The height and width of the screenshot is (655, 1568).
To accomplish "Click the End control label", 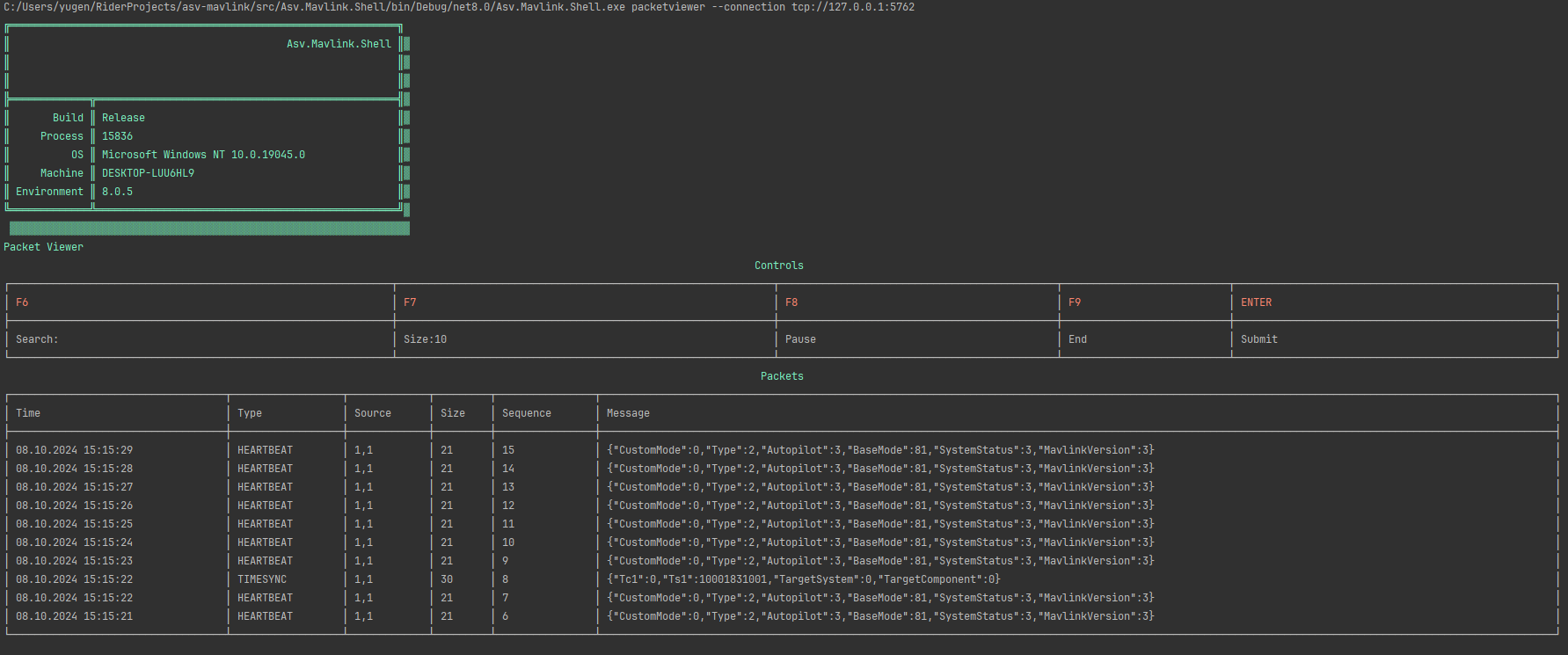I will pos(1077,339).
